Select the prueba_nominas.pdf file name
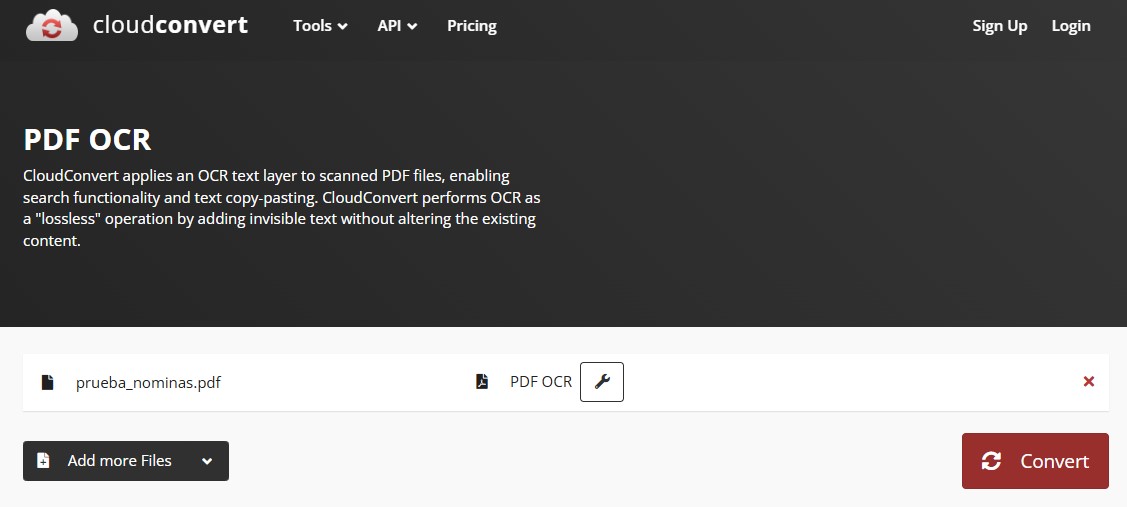 coord(148,383)
